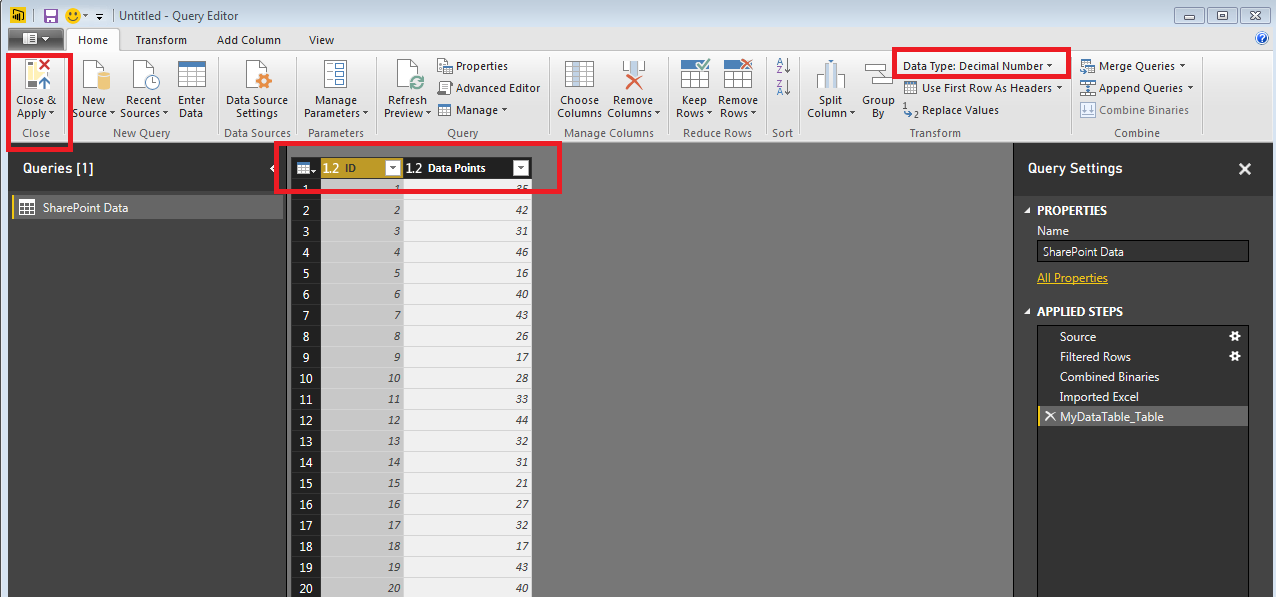
Task: Click the Choose Columns icon
Action: point(579,76)
